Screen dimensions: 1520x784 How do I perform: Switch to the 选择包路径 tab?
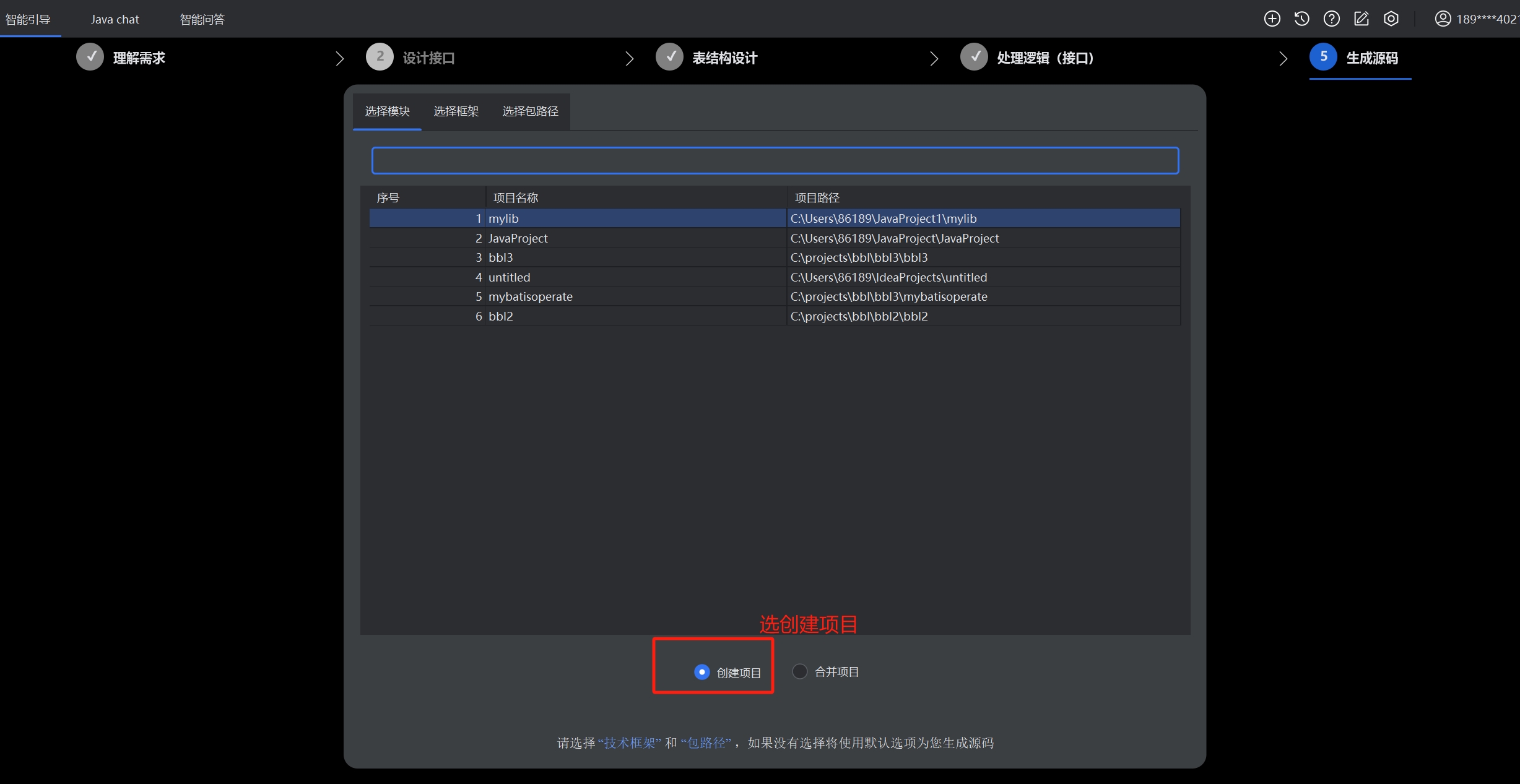pos(530,111)
